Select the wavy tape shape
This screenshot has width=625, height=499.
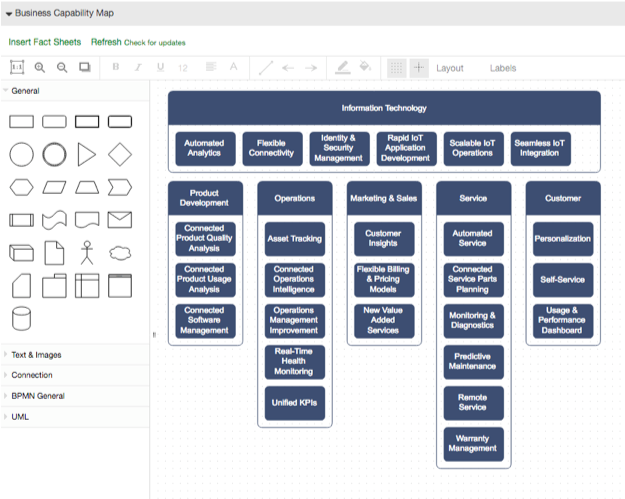(54, 220)
